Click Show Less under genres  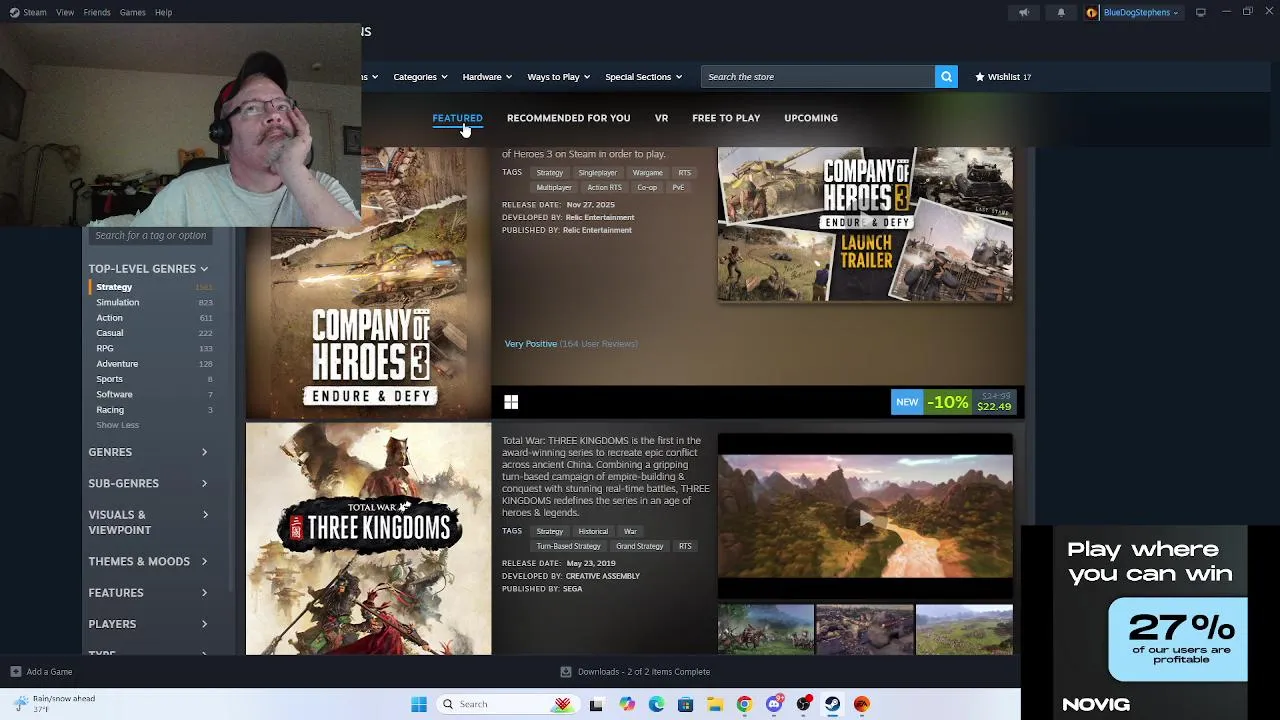coord(117,425)
